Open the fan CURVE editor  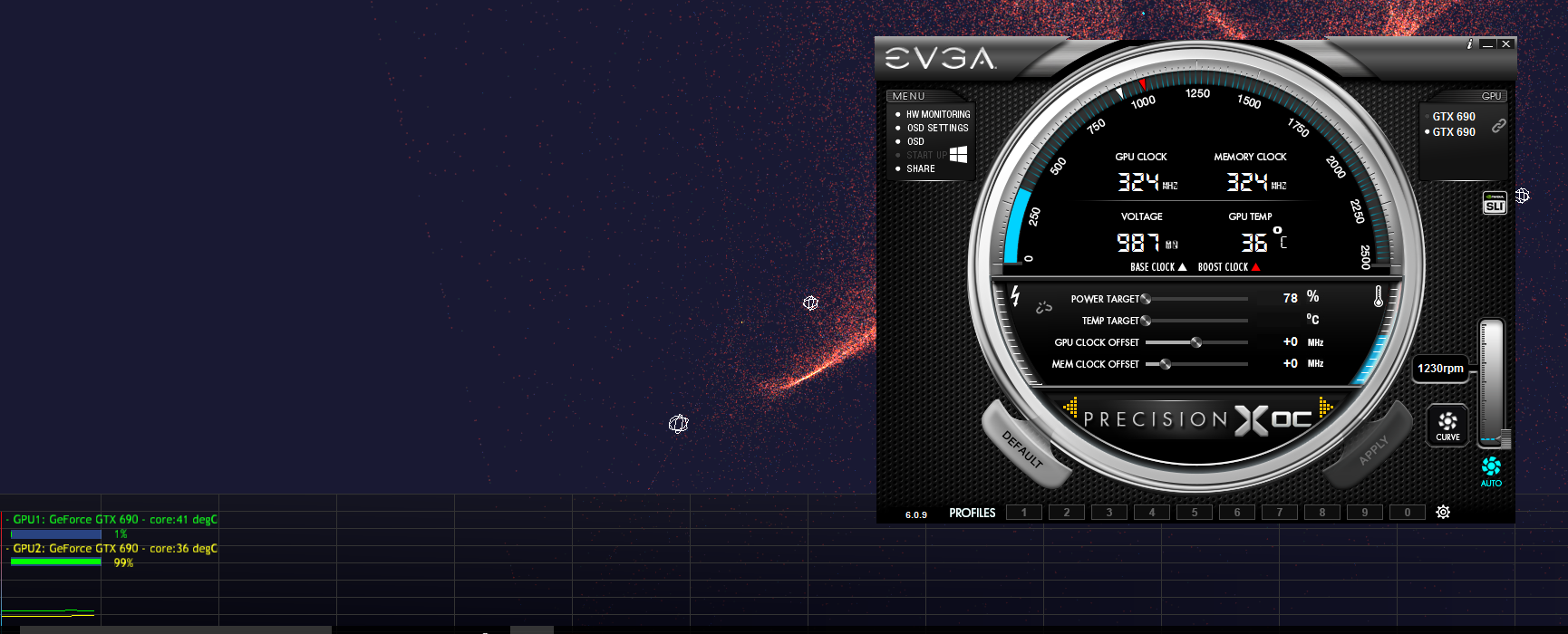click(x=1447, y=425)
